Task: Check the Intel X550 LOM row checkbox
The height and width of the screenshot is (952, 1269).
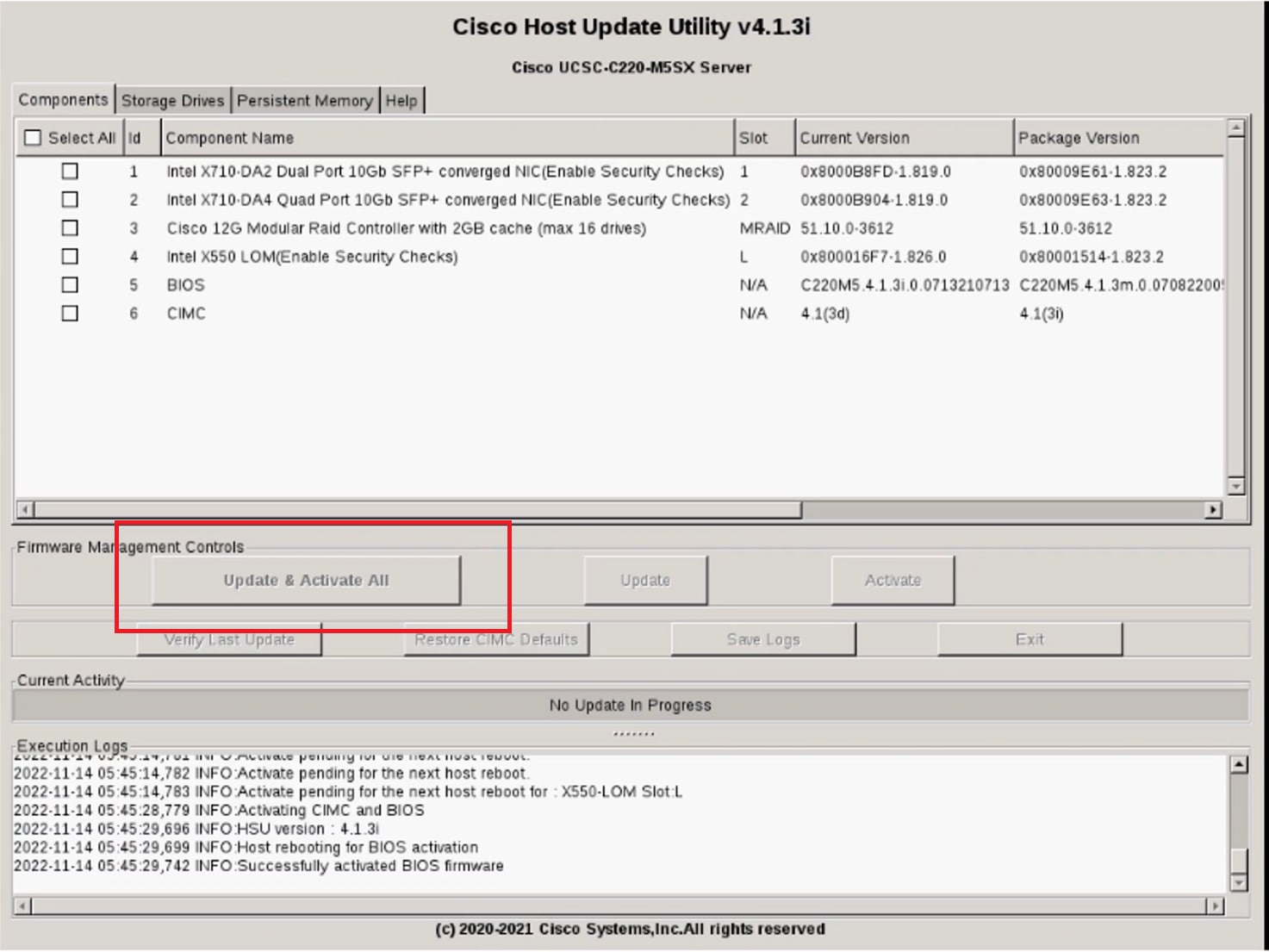Action: tap(70, 257)
